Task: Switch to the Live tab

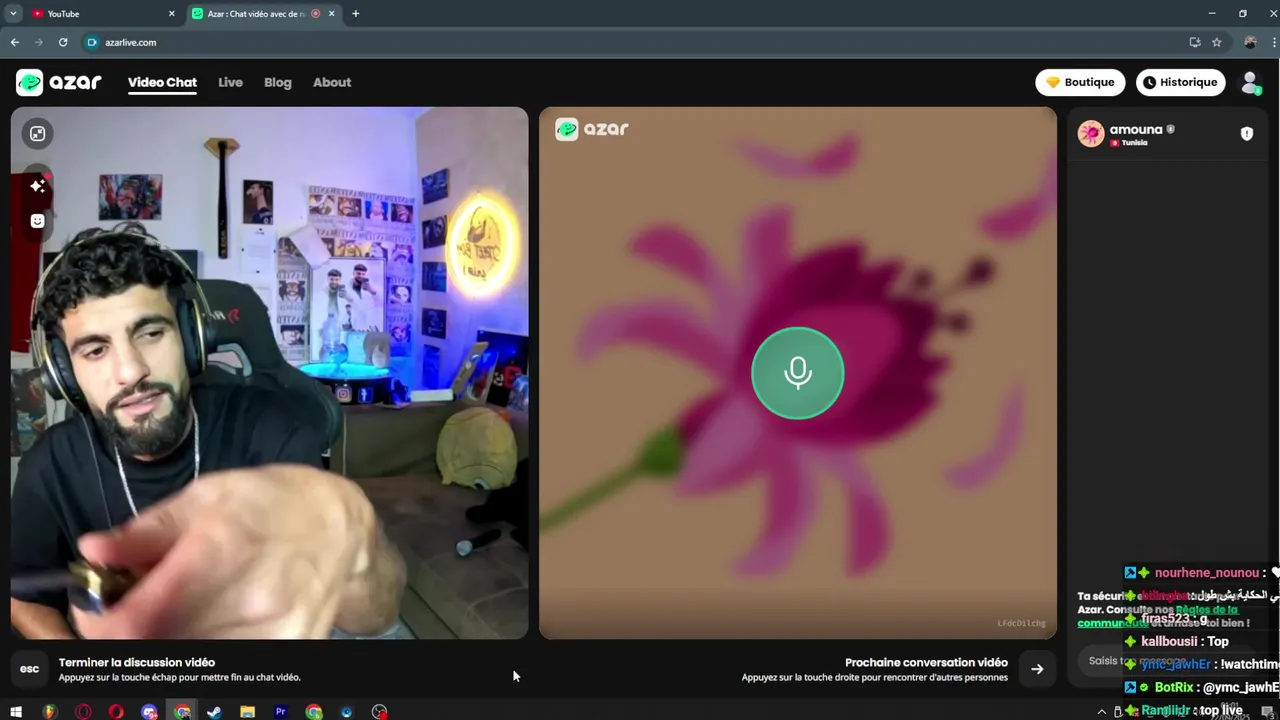Action: (230, 82)
